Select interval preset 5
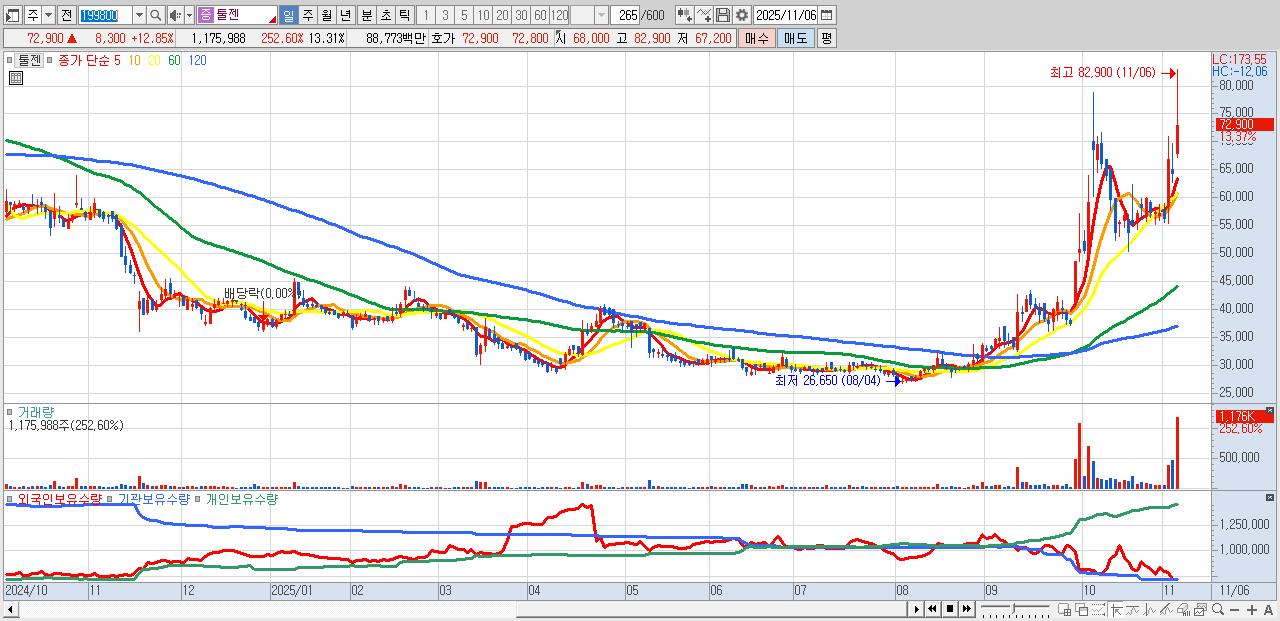Viewport: 1280px width, 621px height. [464, 16]
